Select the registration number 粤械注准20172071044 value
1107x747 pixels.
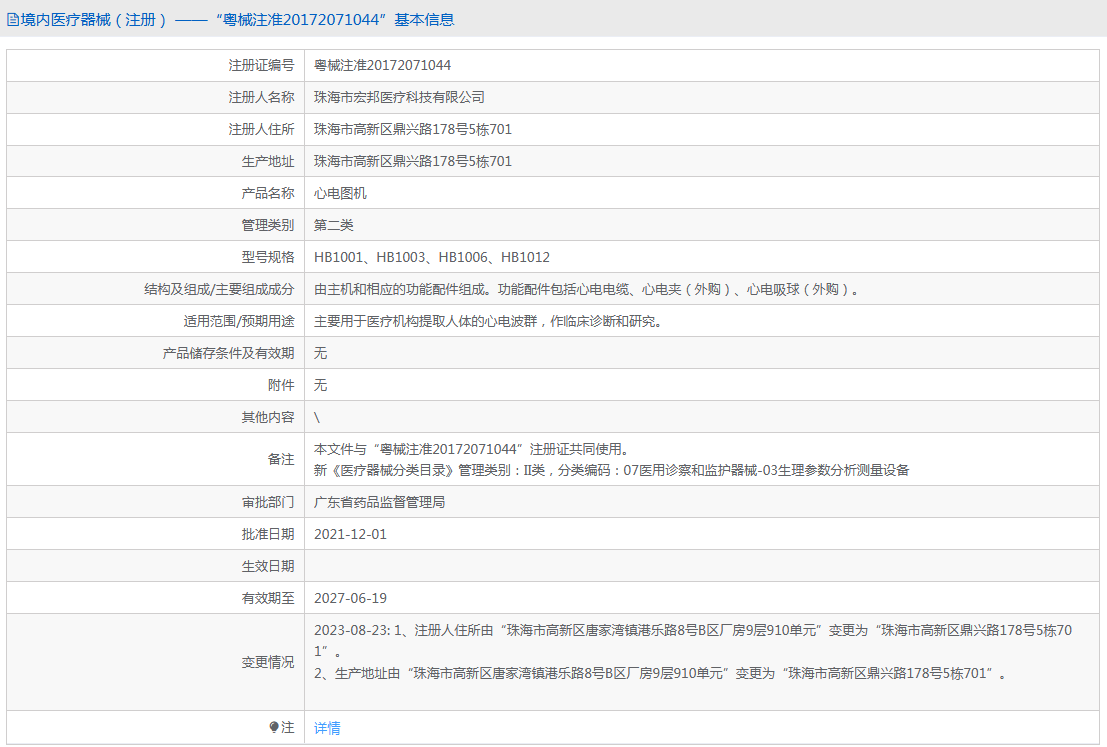pos(382,65)
